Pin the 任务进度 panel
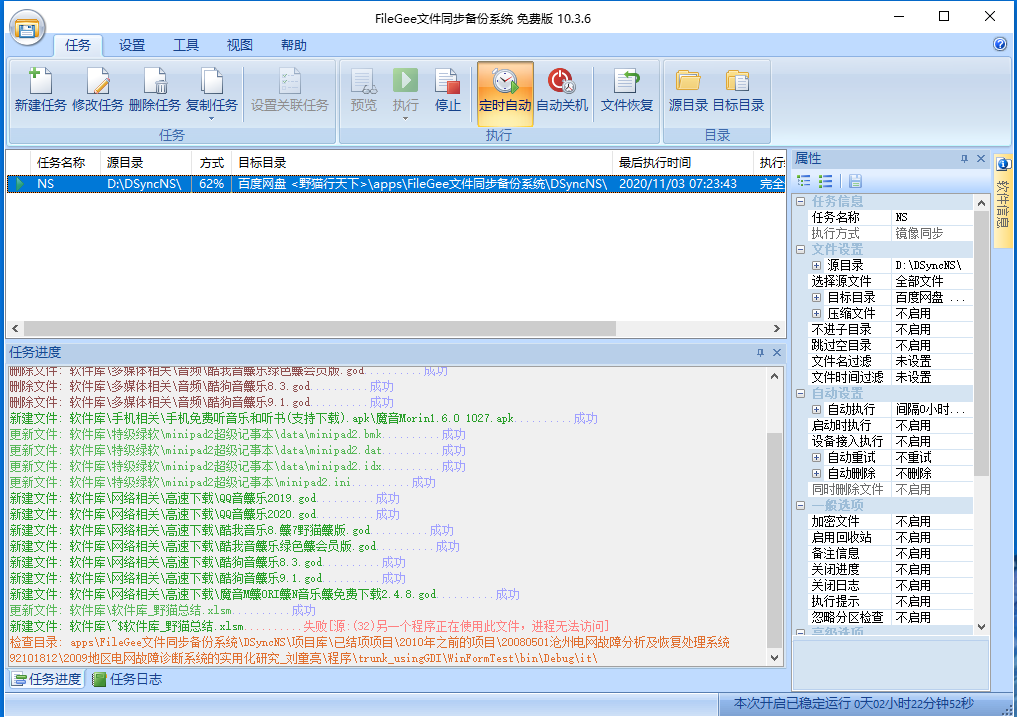The image size is (1017, 717). click(x=760, y=352)
